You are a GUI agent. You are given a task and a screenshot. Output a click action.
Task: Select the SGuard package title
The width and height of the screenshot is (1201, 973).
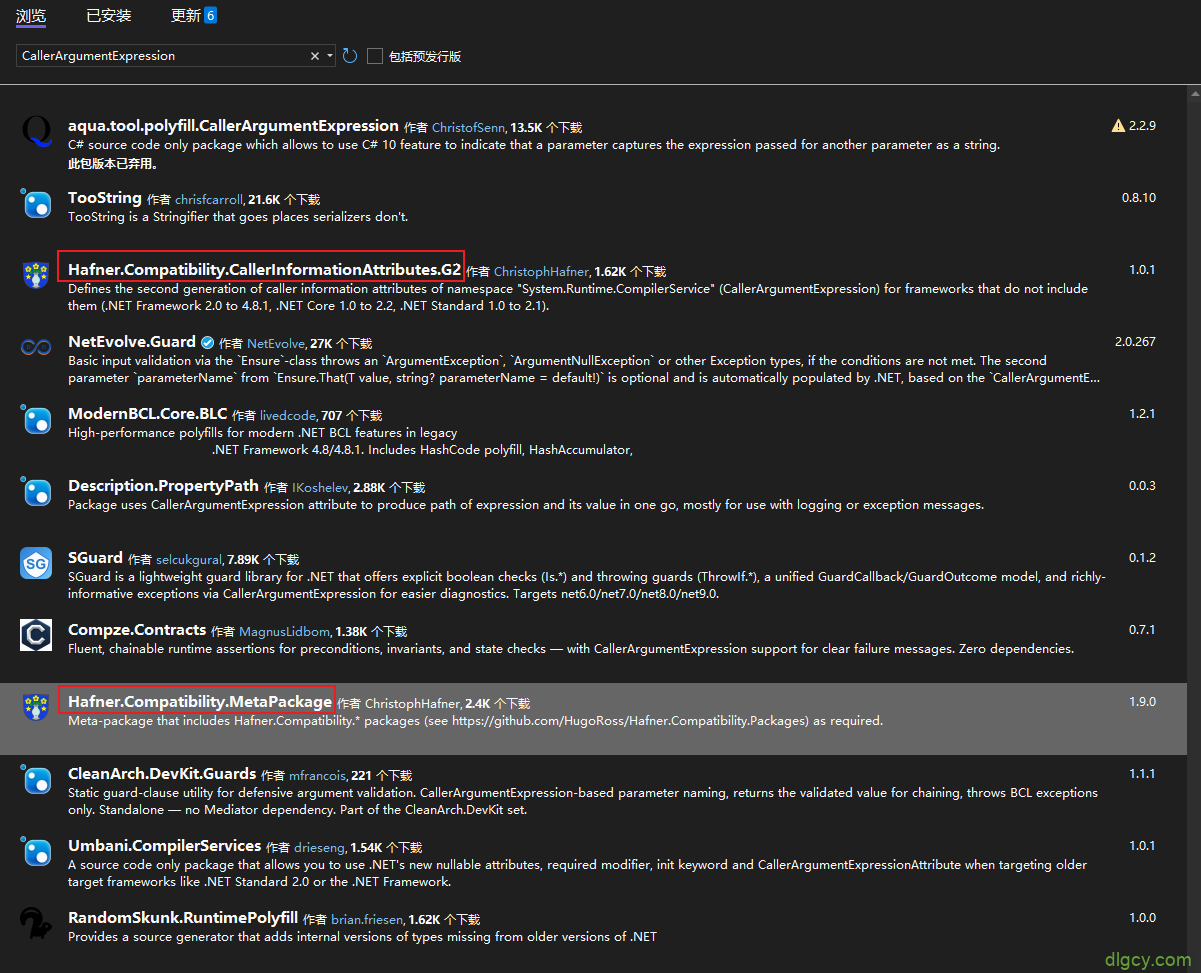click(95, 558)
